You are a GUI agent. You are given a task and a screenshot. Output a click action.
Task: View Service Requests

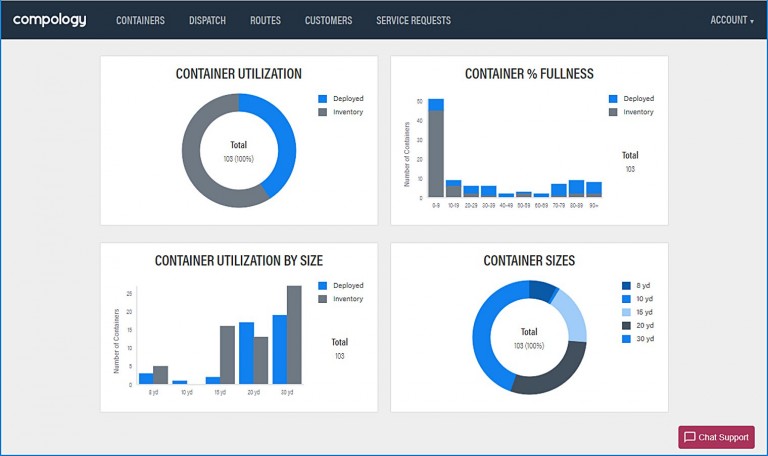413,20
